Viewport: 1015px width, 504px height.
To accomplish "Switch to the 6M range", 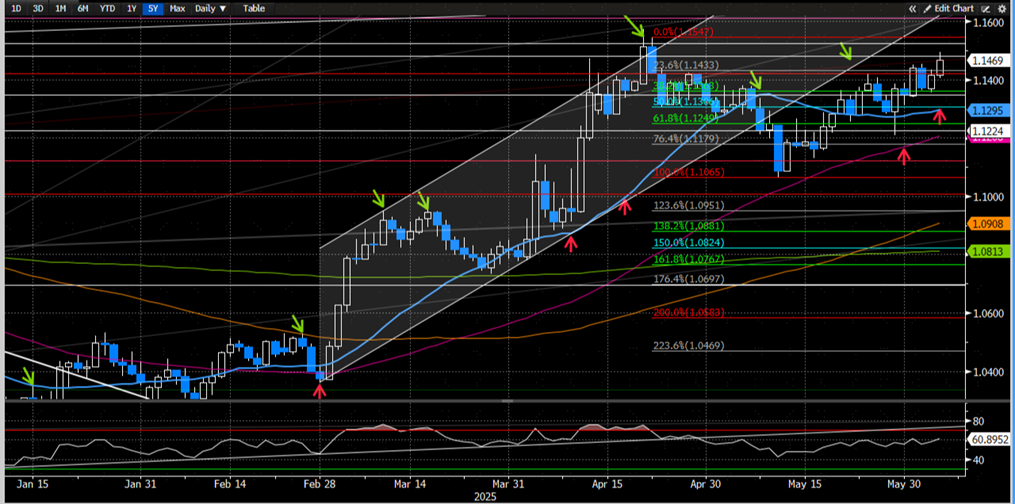I will (x=82, y=8).
